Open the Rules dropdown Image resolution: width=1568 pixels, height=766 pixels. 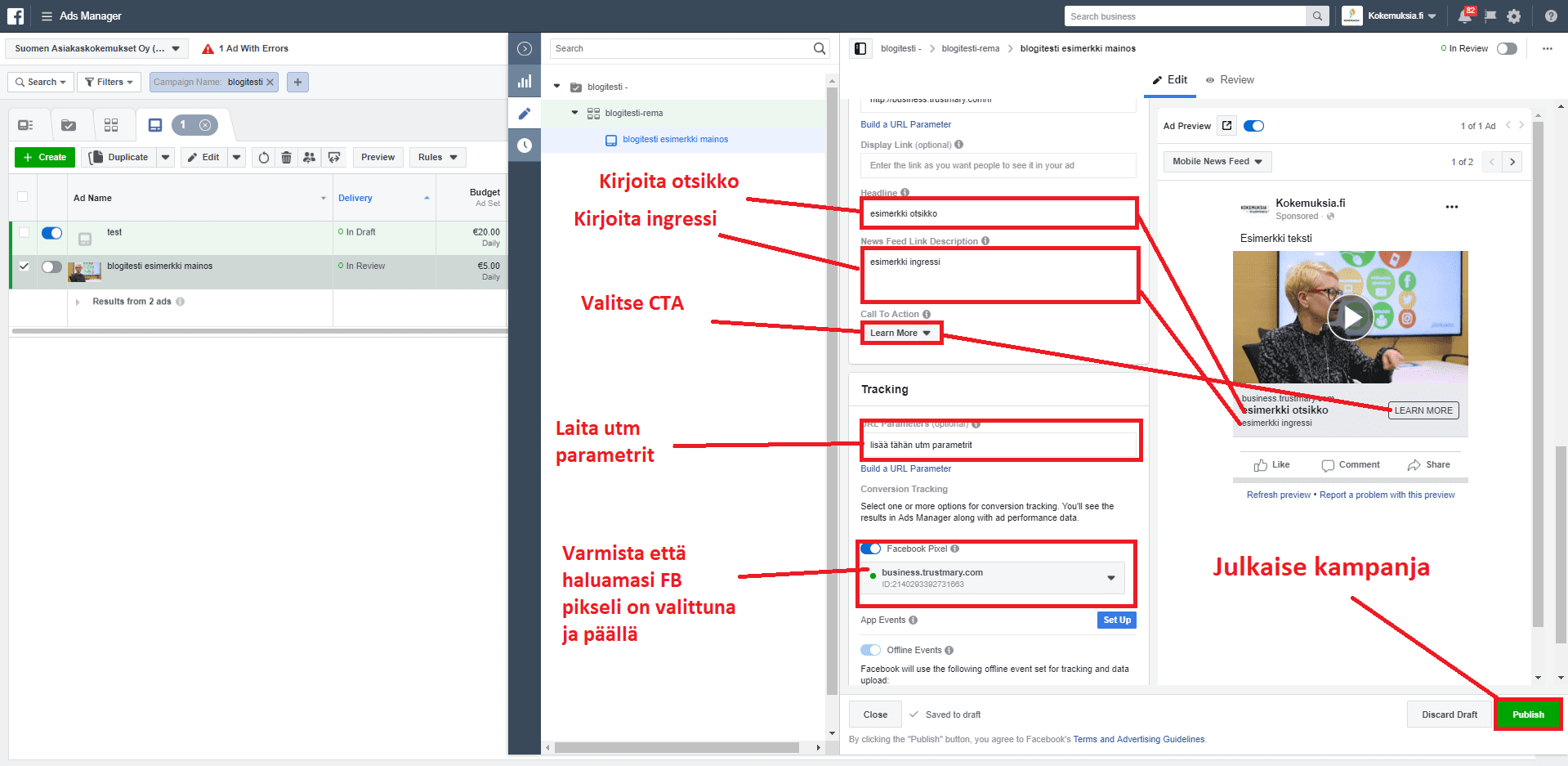438,158
